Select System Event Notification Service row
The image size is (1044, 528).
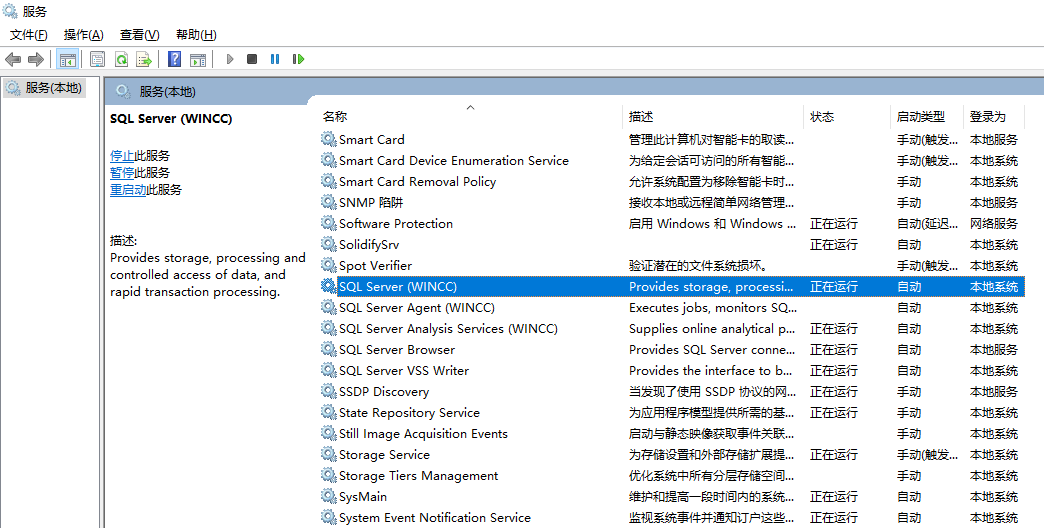point(672,518)
